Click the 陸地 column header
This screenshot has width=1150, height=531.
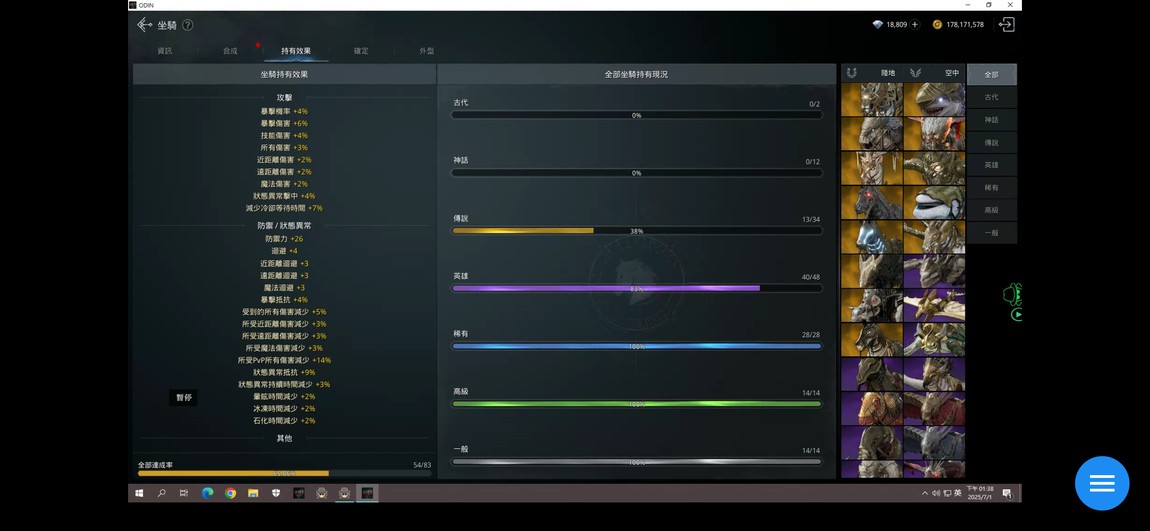click(888, 73)
